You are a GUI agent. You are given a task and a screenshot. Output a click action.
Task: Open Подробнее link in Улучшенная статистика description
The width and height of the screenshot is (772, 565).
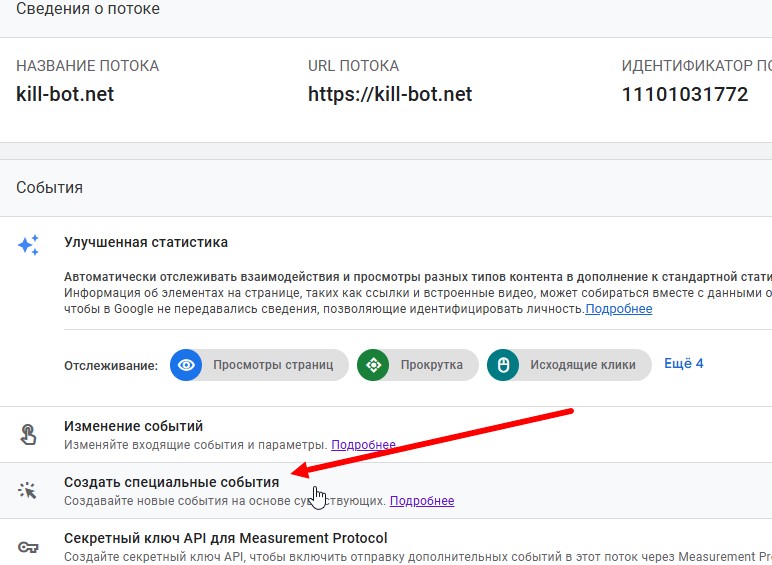coord(618,309)
